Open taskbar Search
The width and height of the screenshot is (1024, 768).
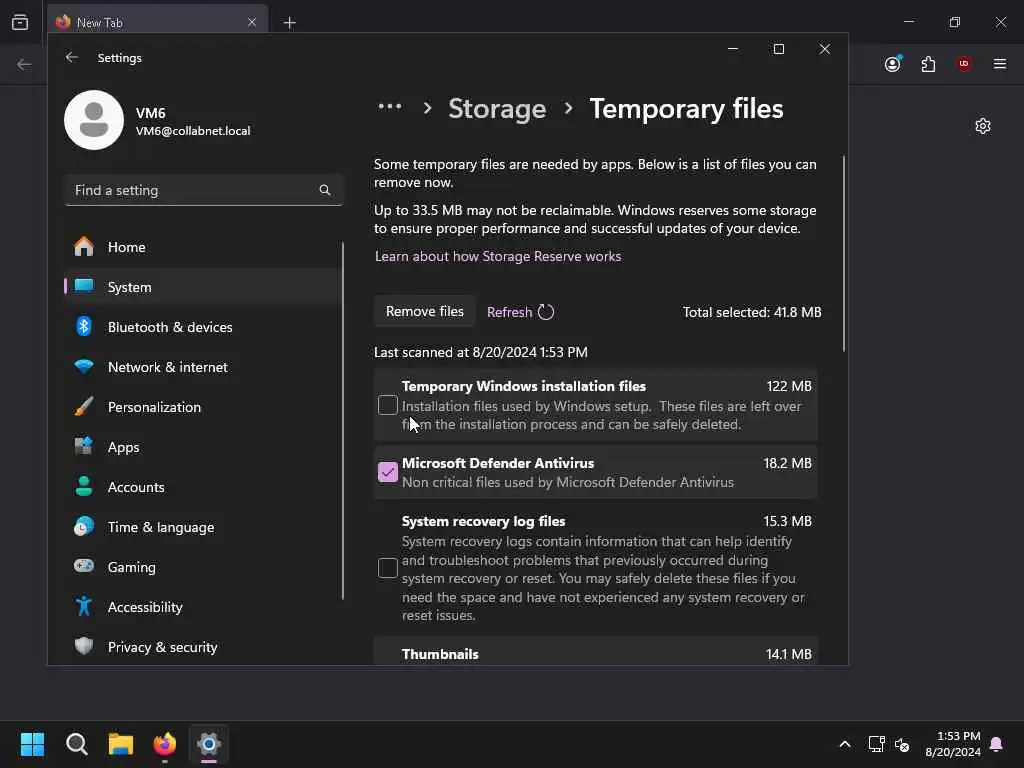(x=76, y=744)
